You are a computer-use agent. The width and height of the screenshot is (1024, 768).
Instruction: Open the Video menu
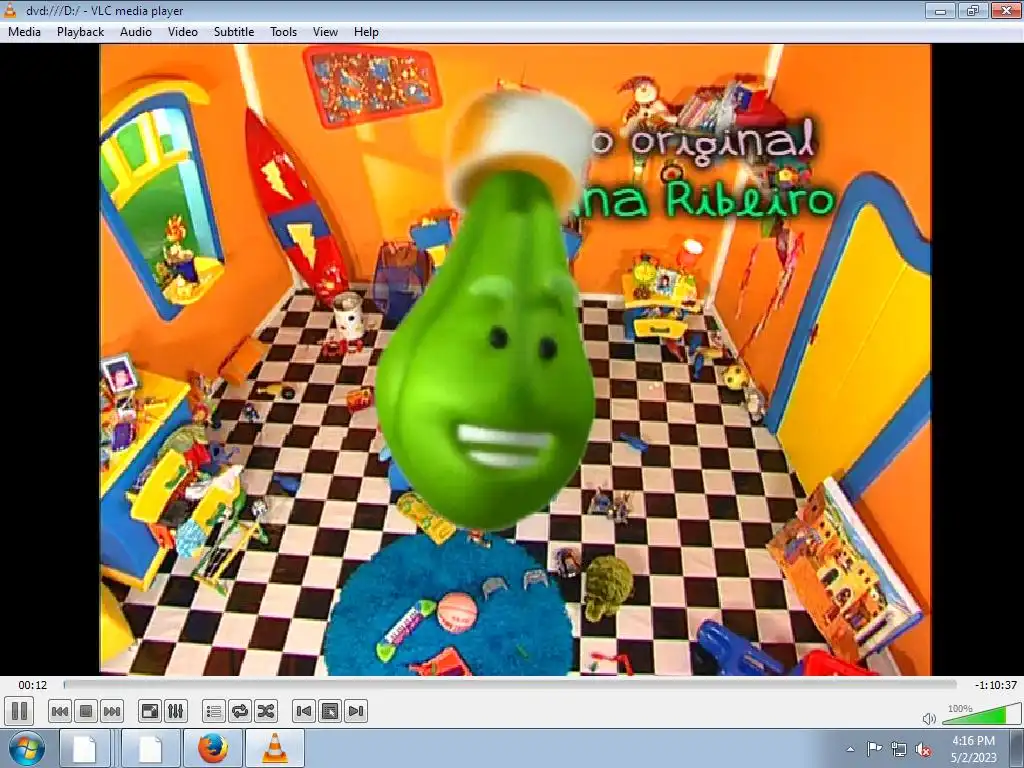[183, 32]
